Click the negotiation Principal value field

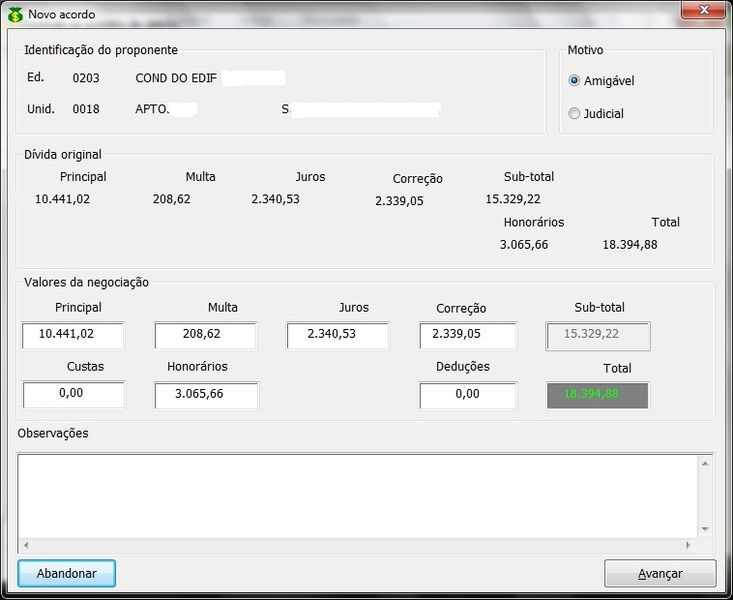pyautogui.click(x=73, y=335)
